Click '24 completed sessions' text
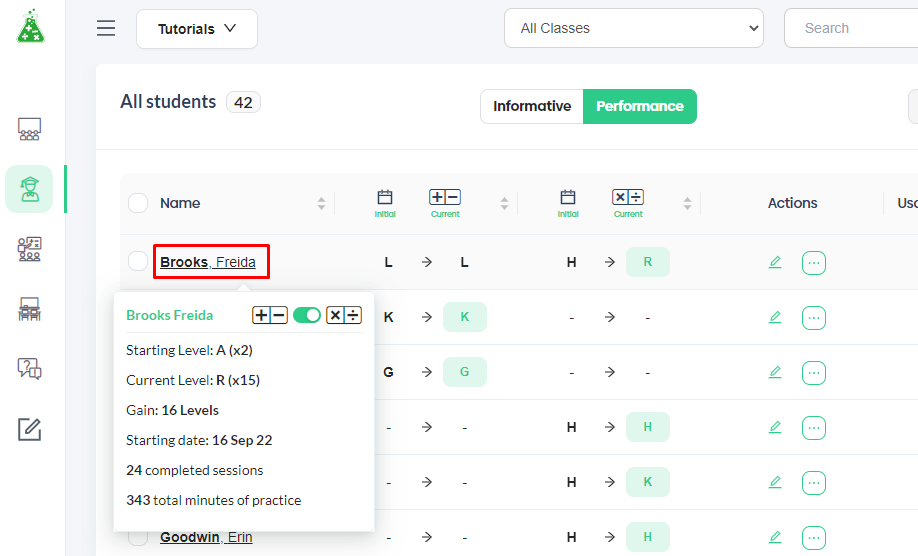Screen dimensions: 918x556 pyautogui.click(x=195, y=471)
